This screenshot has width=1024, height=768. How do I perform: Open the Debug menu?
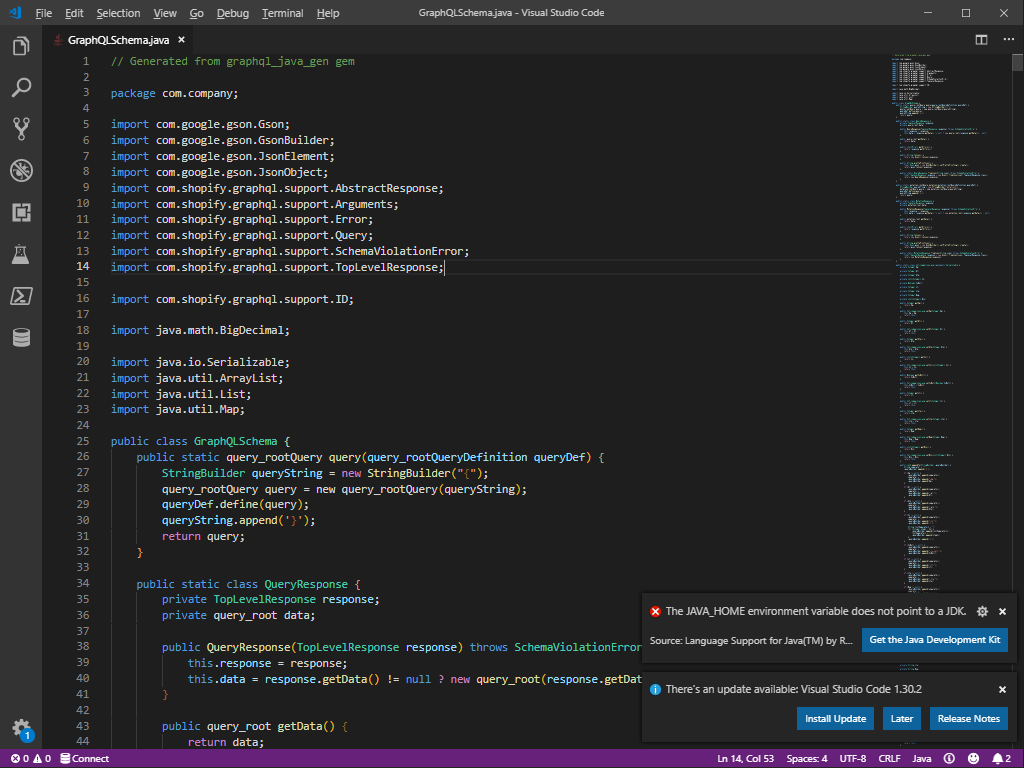click(232, 13)
